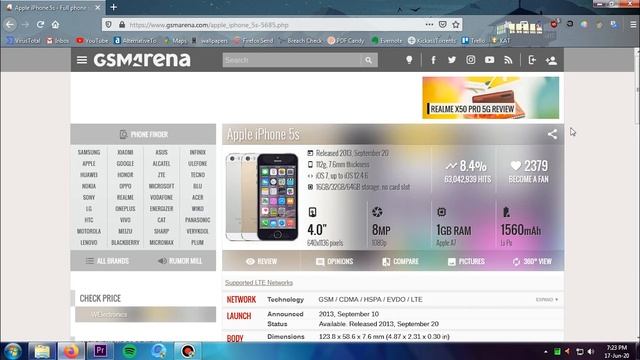
Task: Open Supported LTE Networks link
Action: pyautogui.click(x=259, y=283)
